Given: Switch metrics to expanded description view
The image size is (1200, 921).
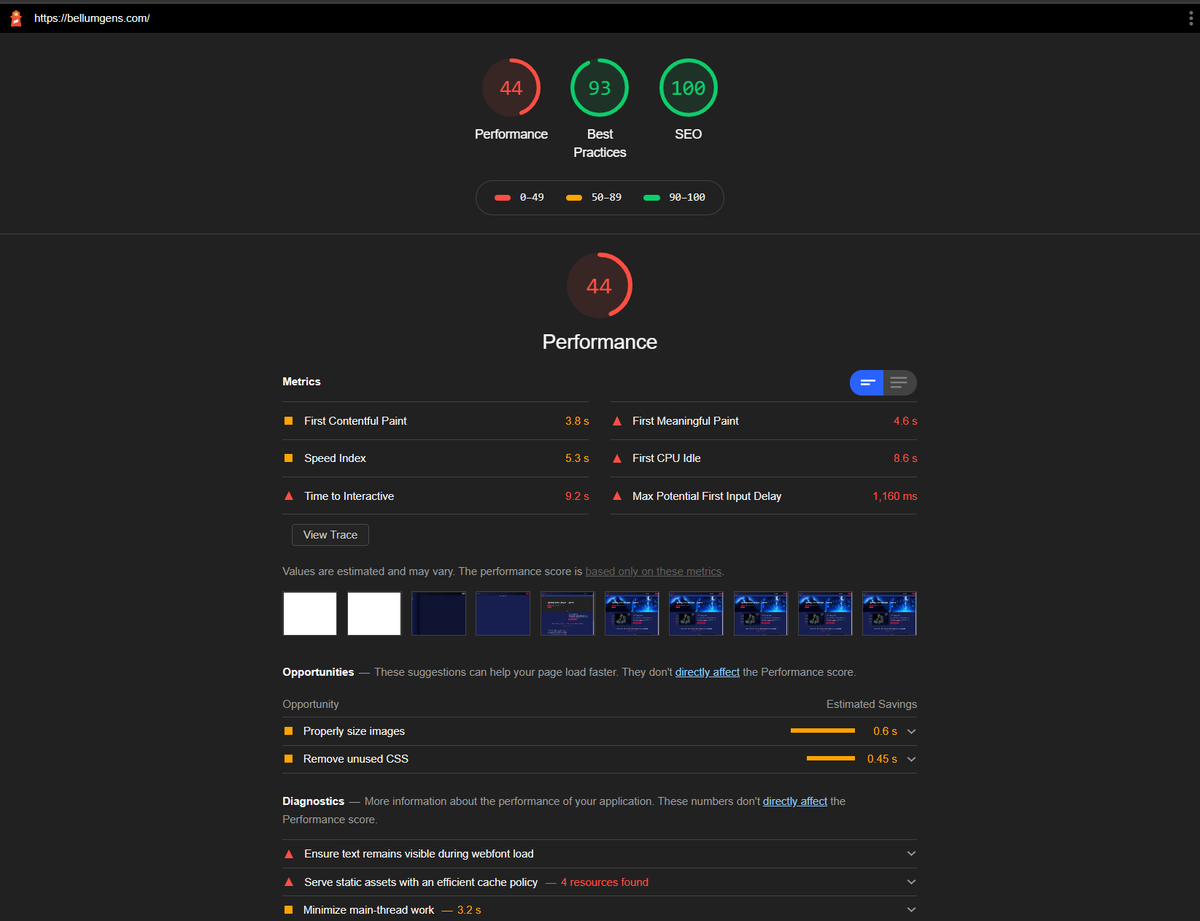Looking at the screenshot, I should (x=900, y=383).
